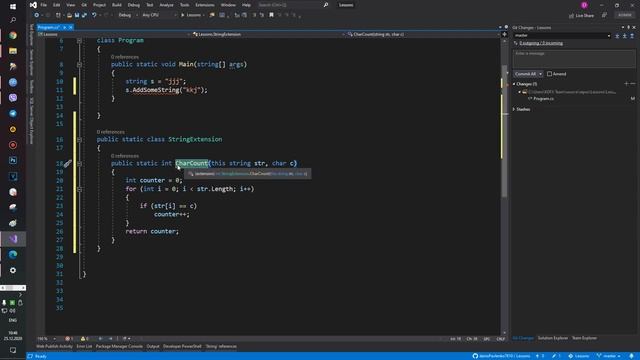Collapse the Changes section
This screenshot has width=640, height=360.
pos(514,84)
